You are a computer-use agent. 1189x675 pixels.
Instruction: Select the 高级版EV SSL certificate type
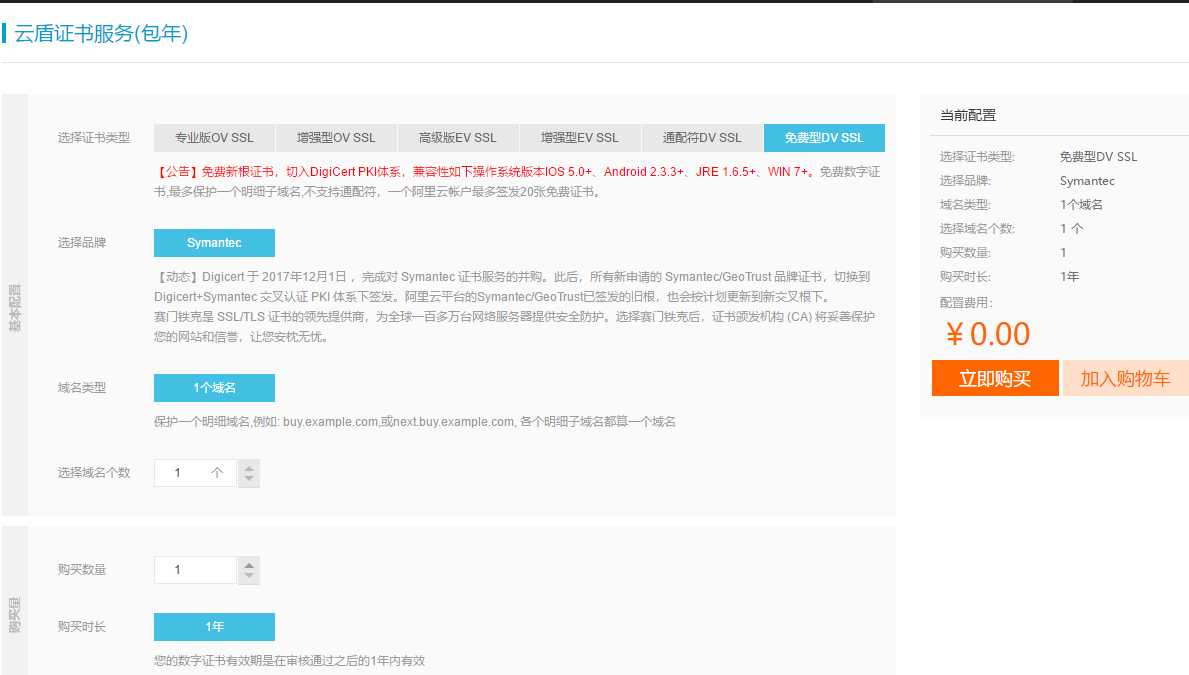[458, 137]
